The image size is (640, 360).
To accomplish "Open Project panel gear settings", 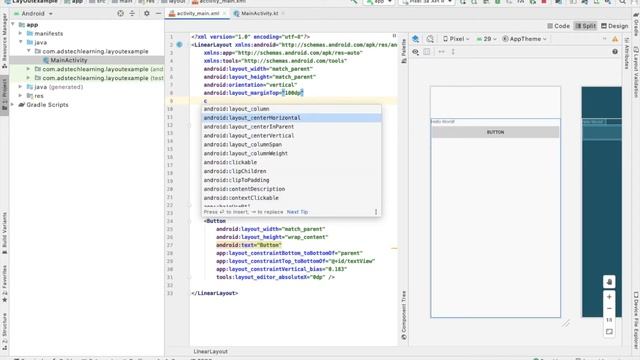I will [x=147, y=13].
